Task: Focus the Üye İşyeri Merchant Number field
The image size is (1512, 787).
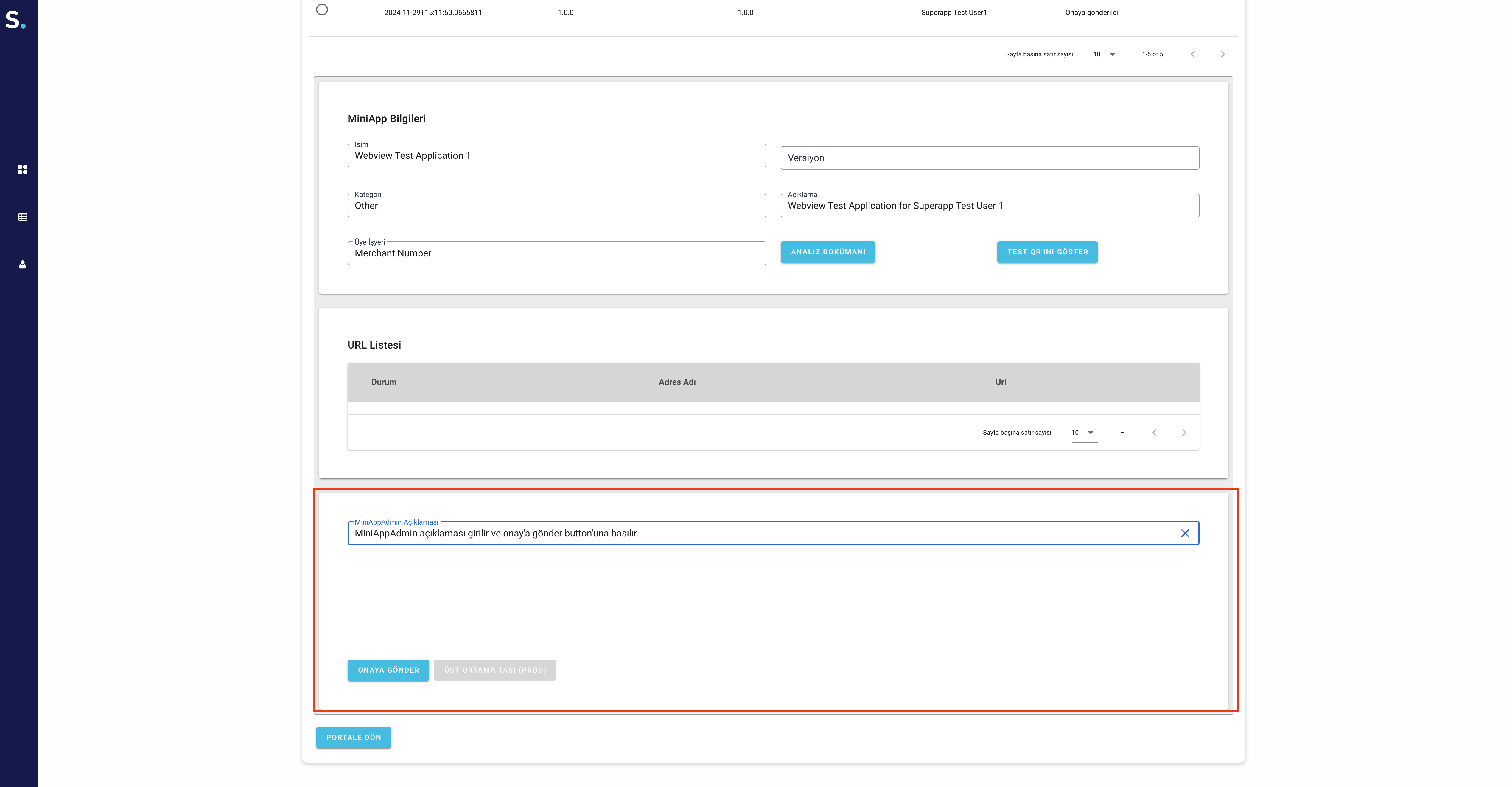Action: [x=556, y=253]
